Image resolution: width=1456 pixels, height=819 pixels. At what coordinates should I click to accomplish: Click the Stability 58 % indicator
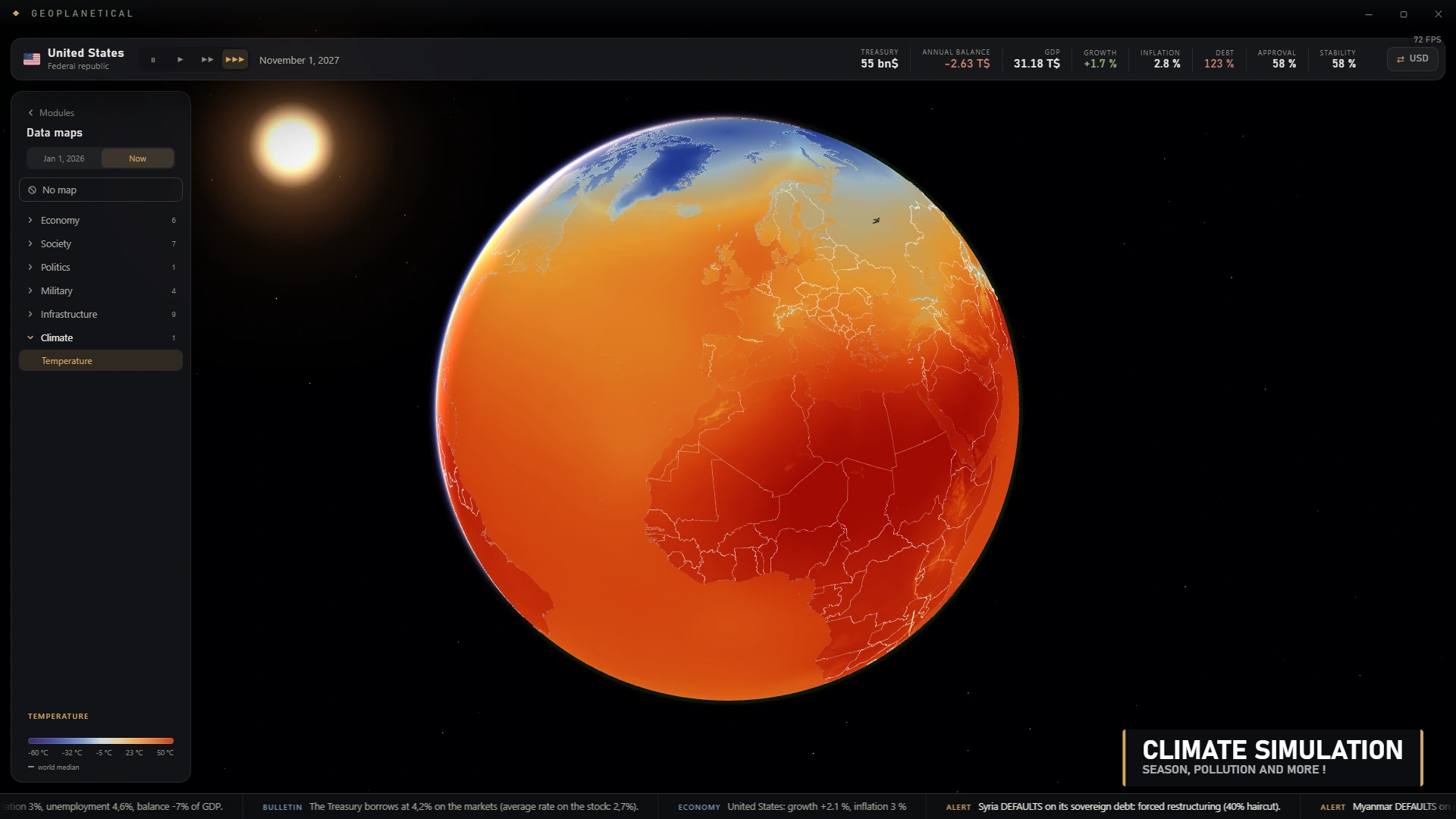coord(1338,59)
